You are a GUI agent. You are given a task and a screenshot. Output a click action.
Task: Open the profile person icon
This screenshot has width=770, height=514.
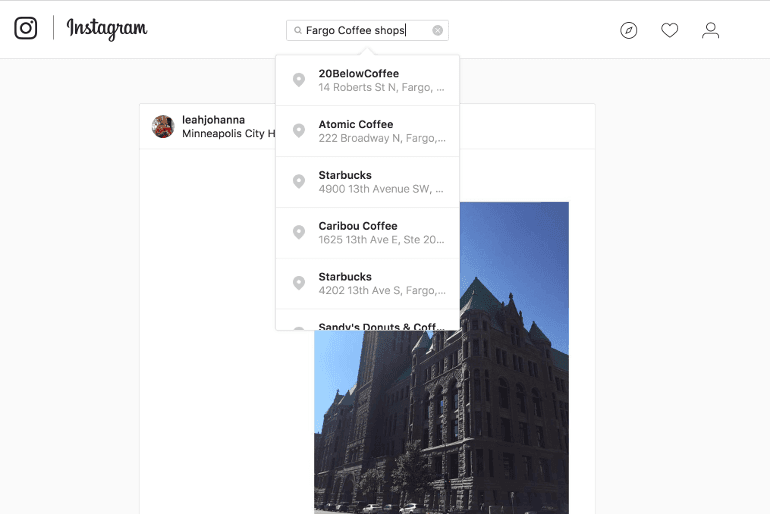[x=710, y=30]
